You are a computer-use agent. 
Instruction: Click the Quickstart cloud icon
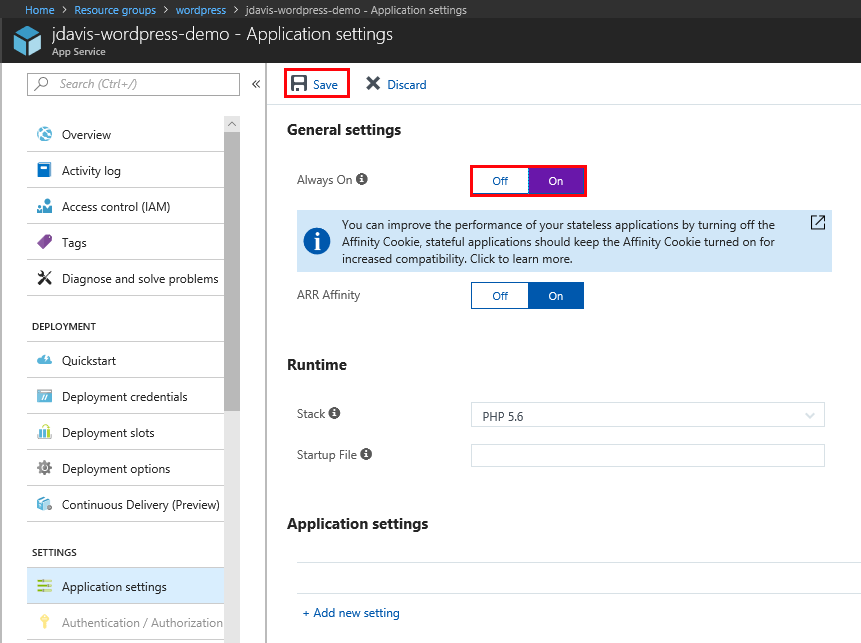pyautogui.click(x=44, y=360)
